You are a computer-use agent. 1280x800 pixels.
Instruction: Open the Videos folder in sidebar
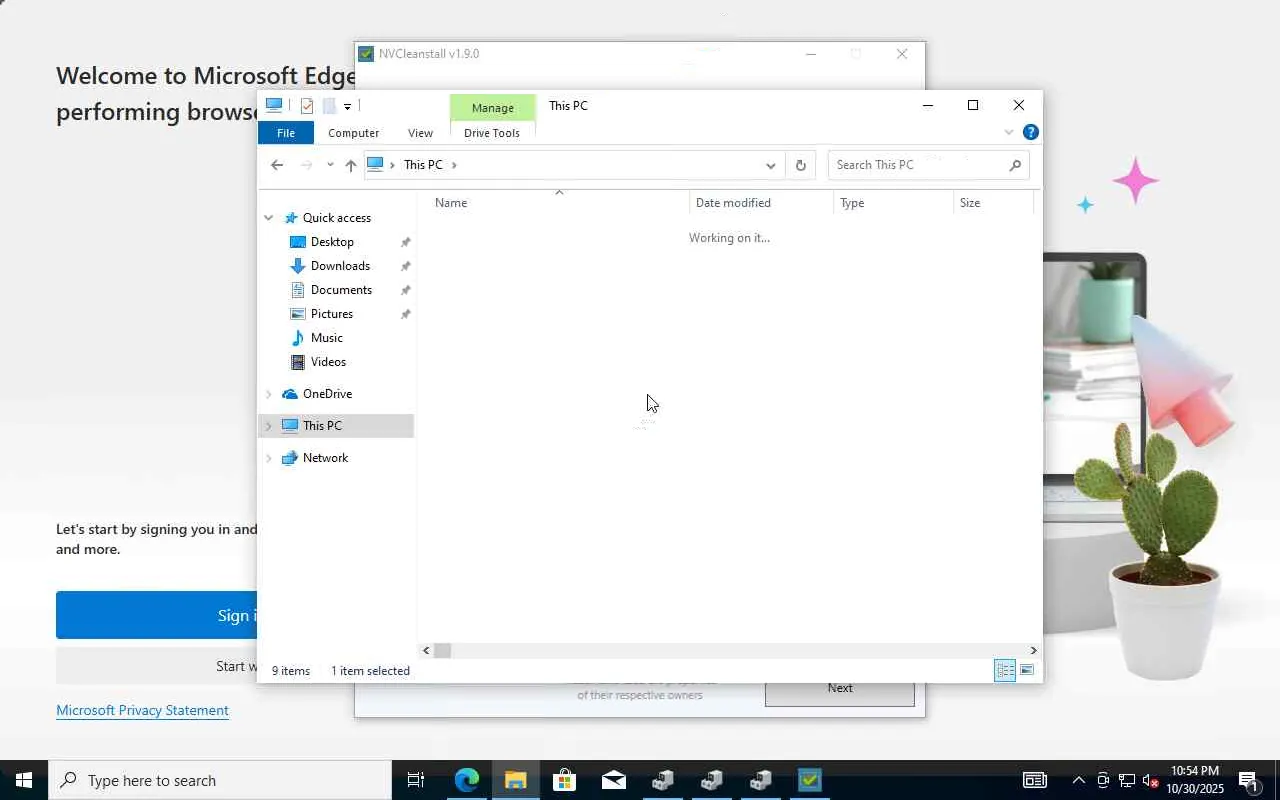pyautogui.click(x=328, y=362)
